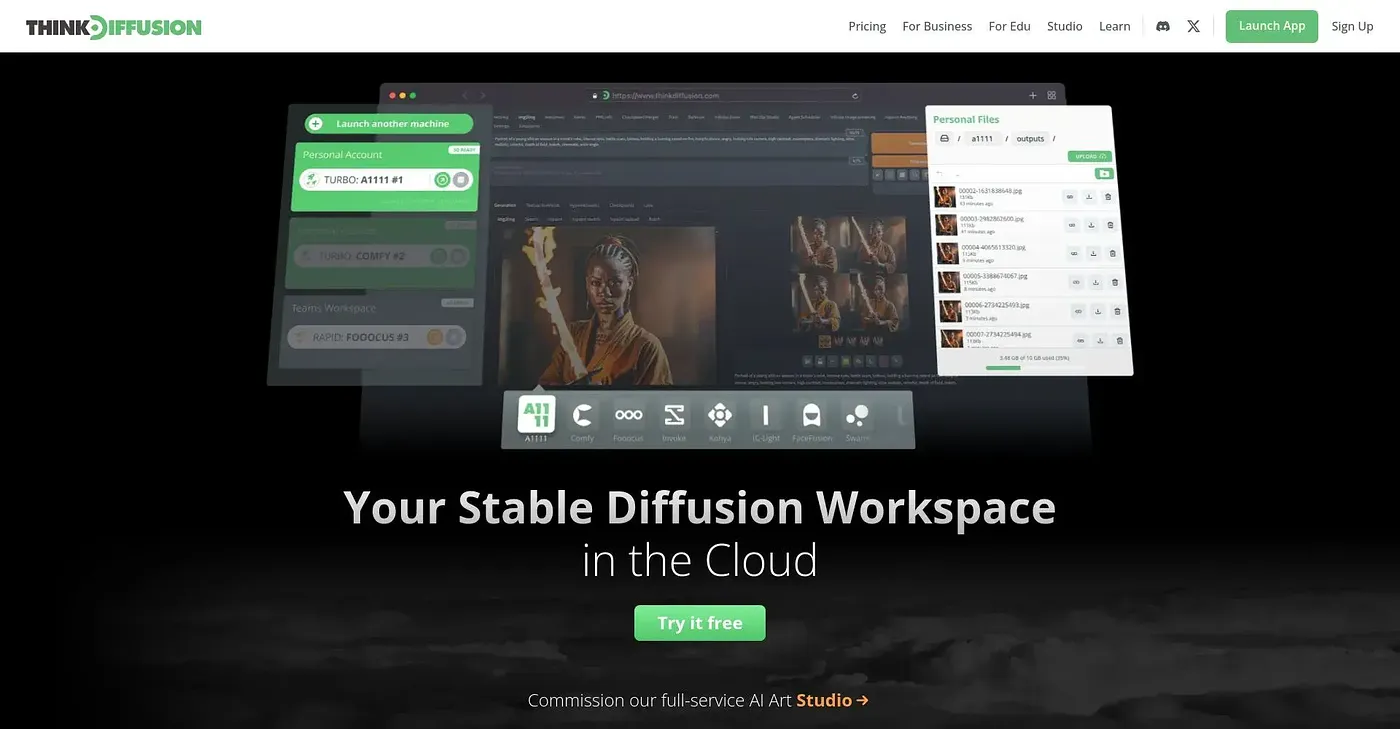Open the For Edu menu item
Viewport: 1400px width, 729px height.
(1009, 26)
